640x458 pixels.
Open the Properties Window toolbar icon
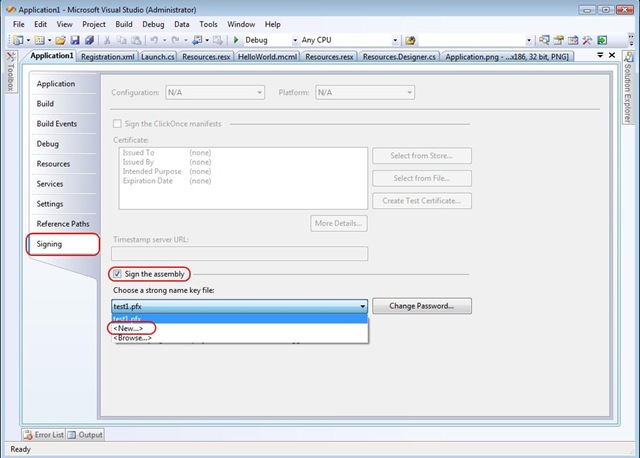[559, 40]
